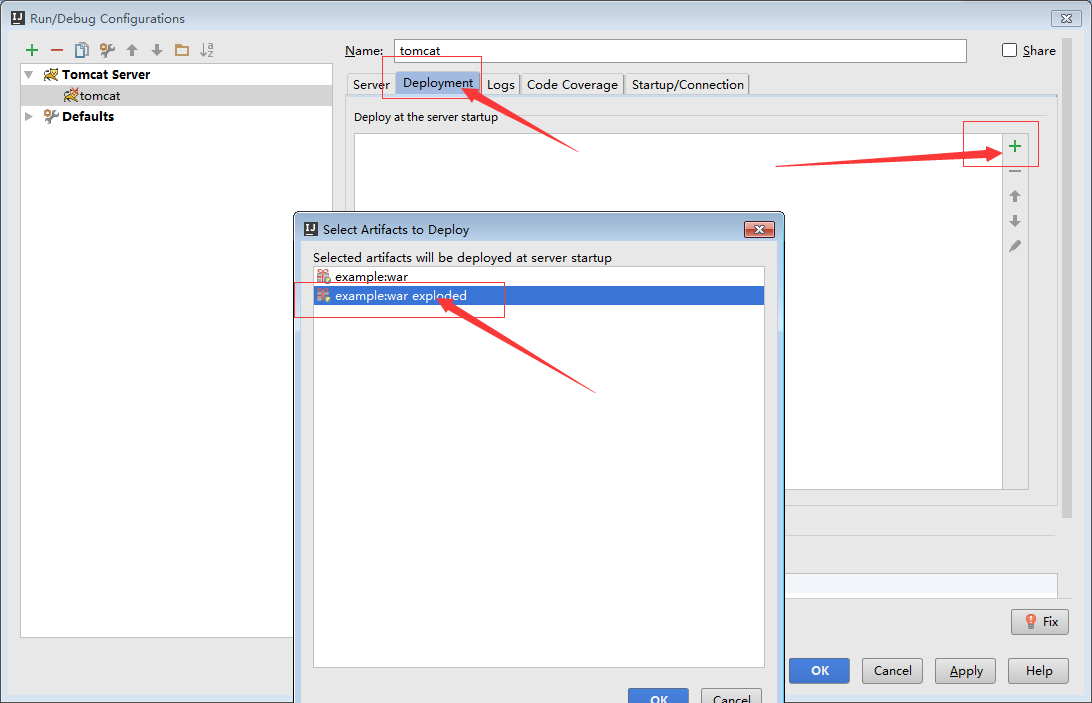Add artifact to deploy using green plus

[x=1015, y=146]
